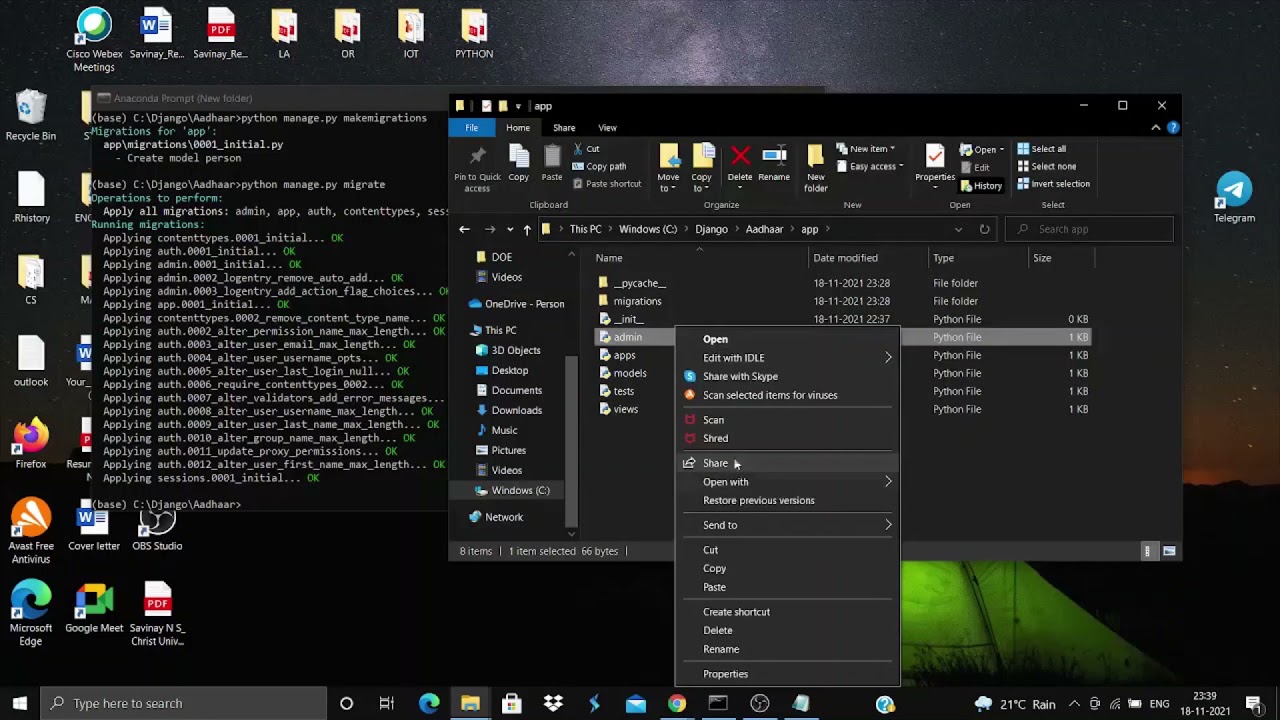Open Telegram desktop shortcut
The height and width of the screenshot is (720, 1280).
click(1234, 197)
